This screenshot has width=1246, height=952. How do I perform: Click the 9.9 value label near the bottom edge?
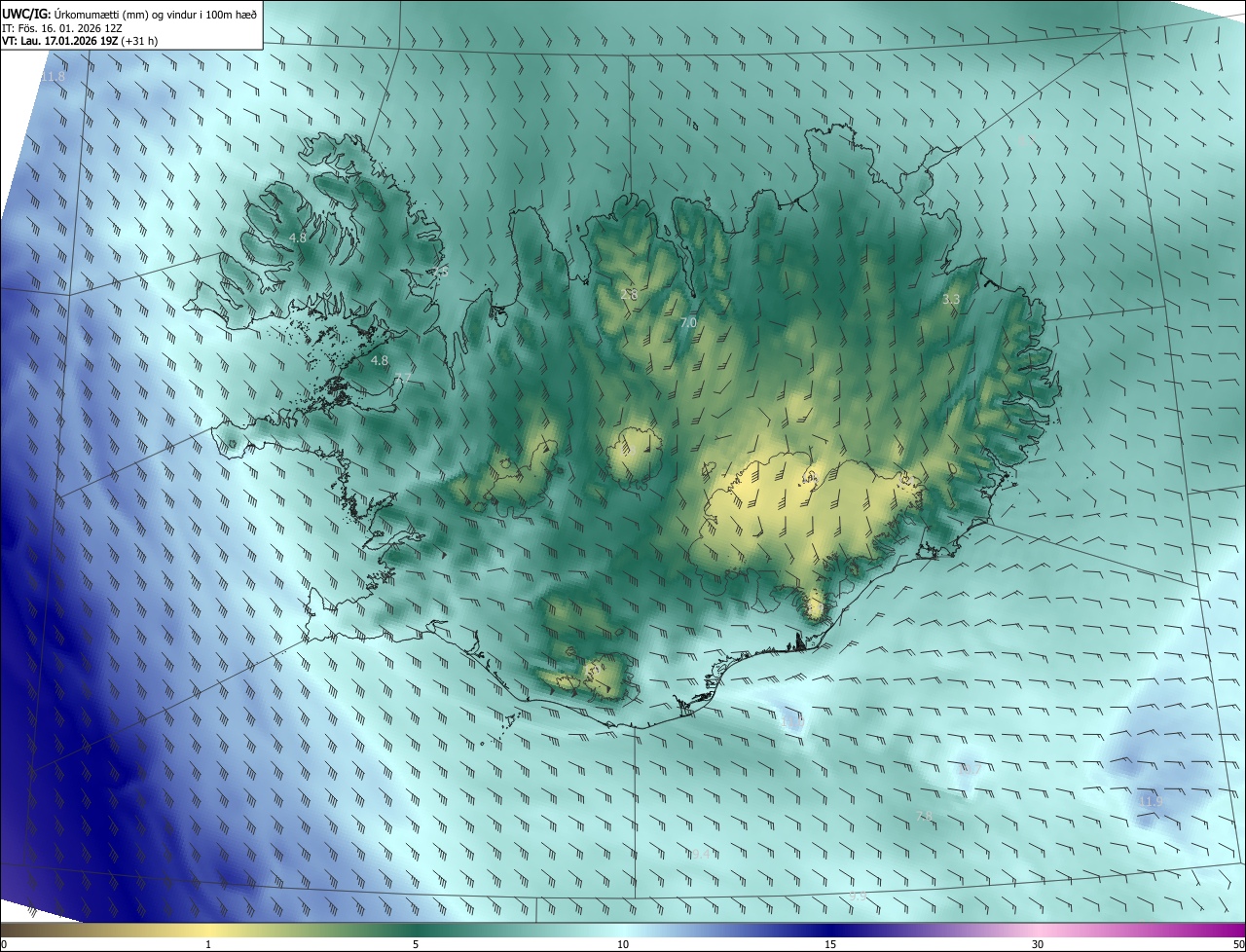click(857, 895)
